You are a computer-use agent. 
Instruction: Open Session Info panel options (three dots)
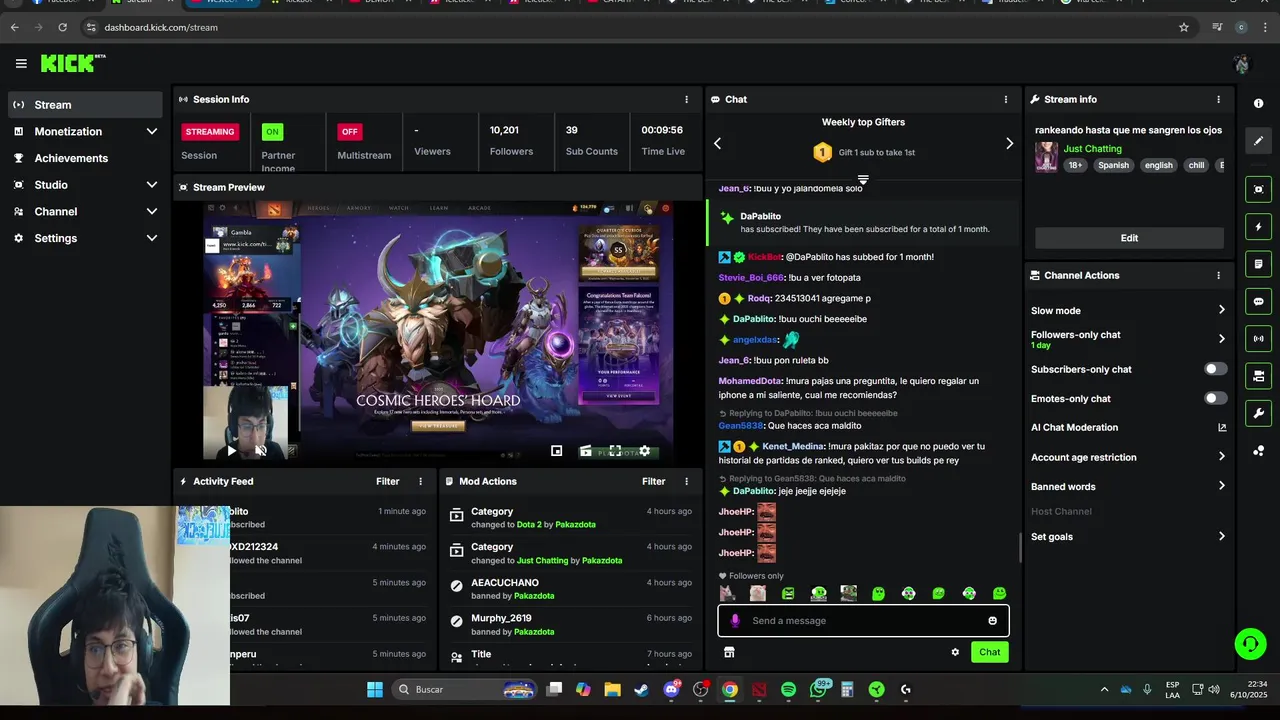click(x=686, y=99)
